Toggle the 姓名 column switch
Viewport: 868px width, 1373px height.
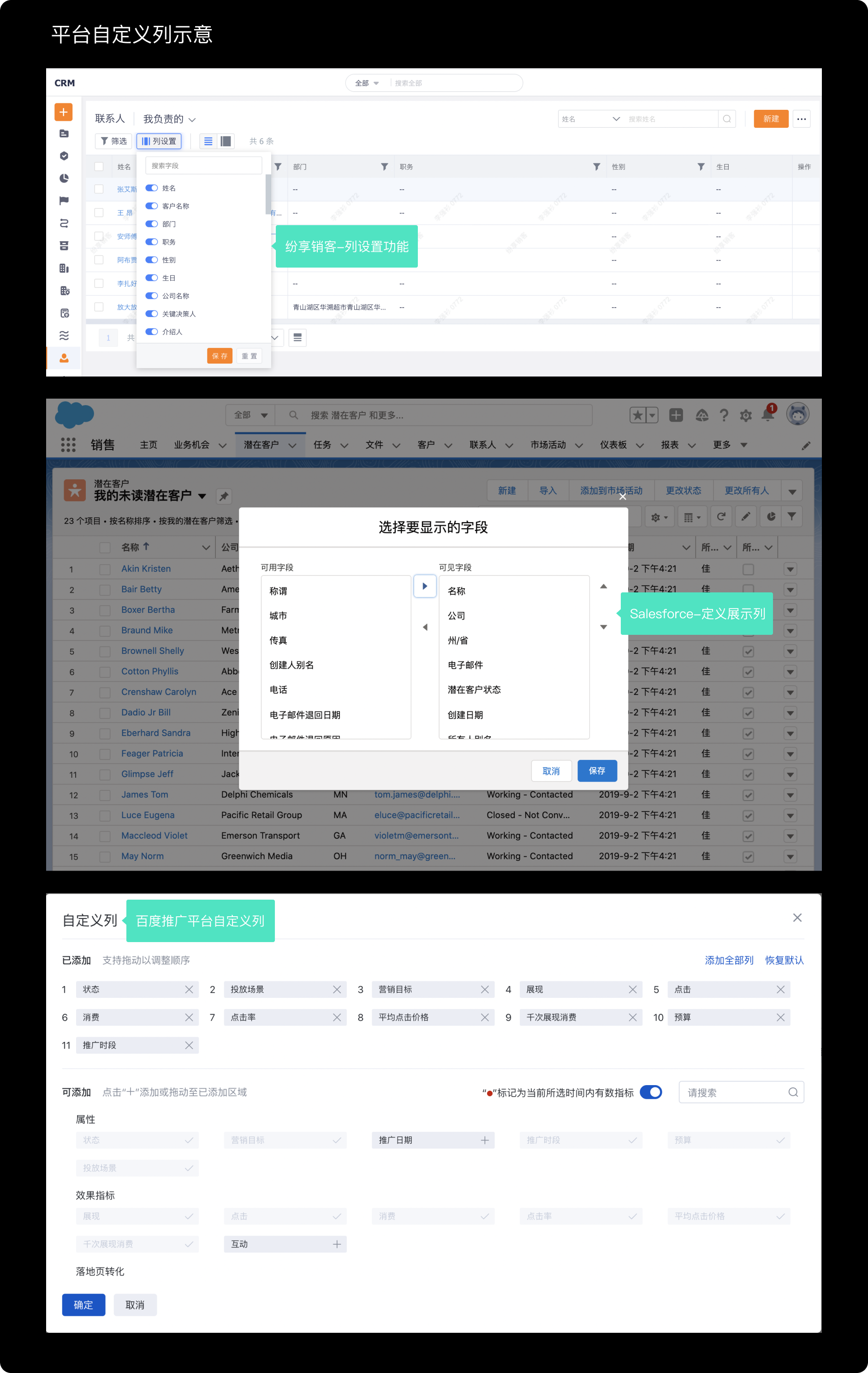(x=152, y=188)
